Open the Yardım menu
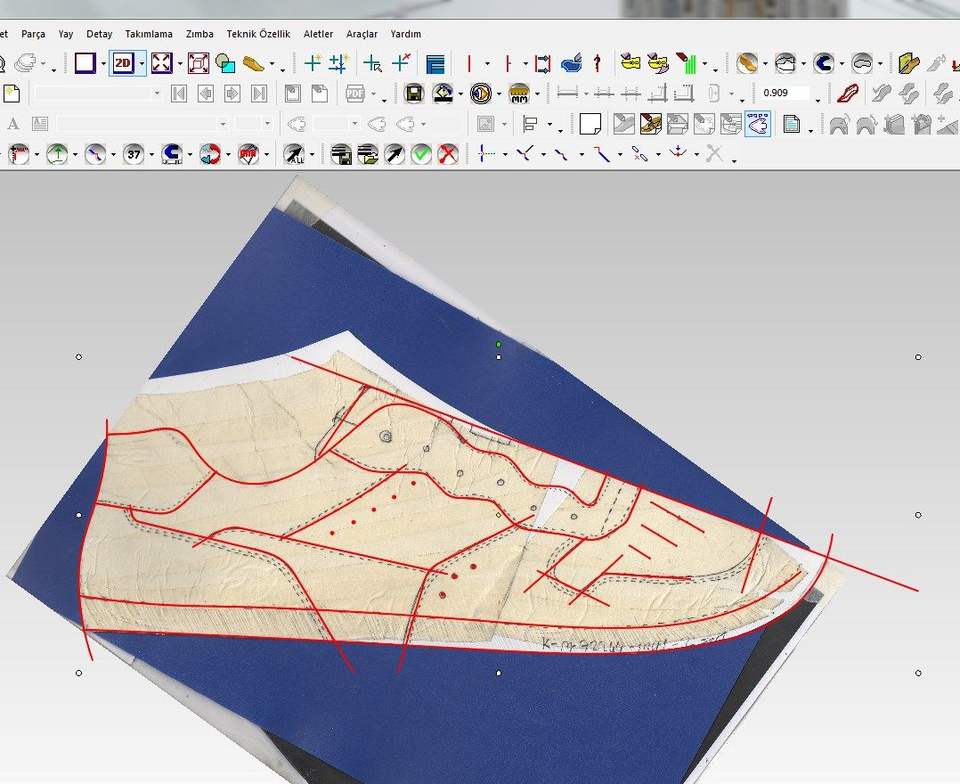The height and width of the screenshot is (784, 960). [x=405, y=34]
